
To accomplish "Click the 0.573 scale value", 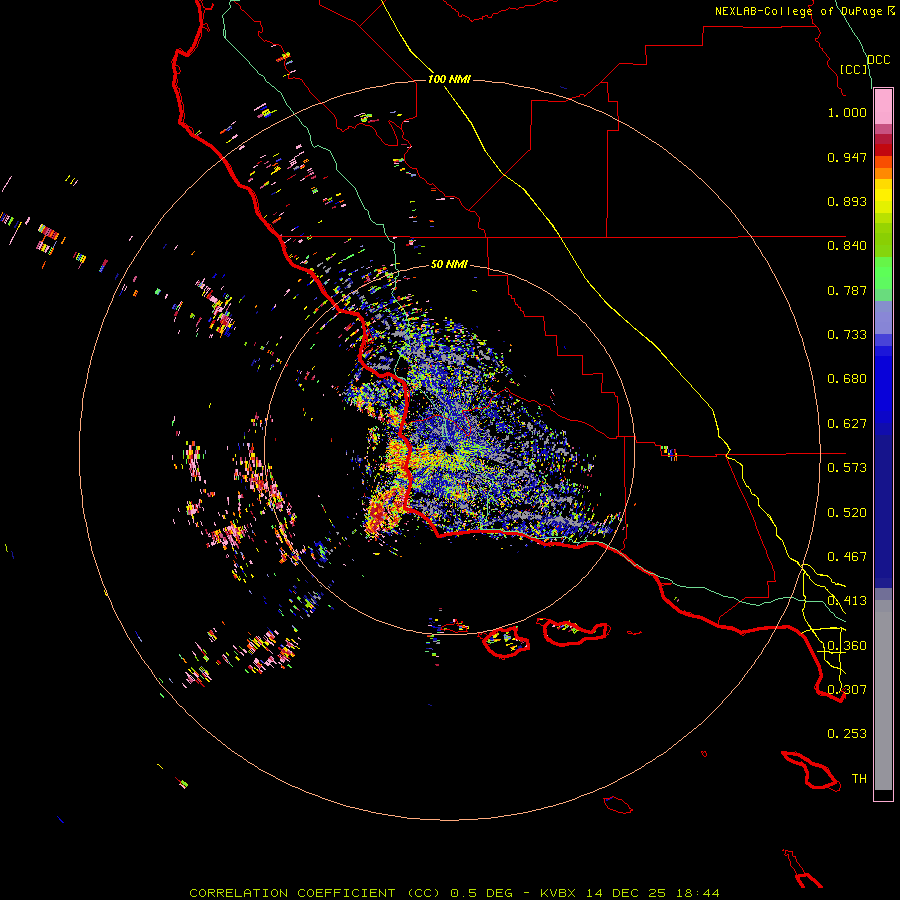I will point(847,468).
